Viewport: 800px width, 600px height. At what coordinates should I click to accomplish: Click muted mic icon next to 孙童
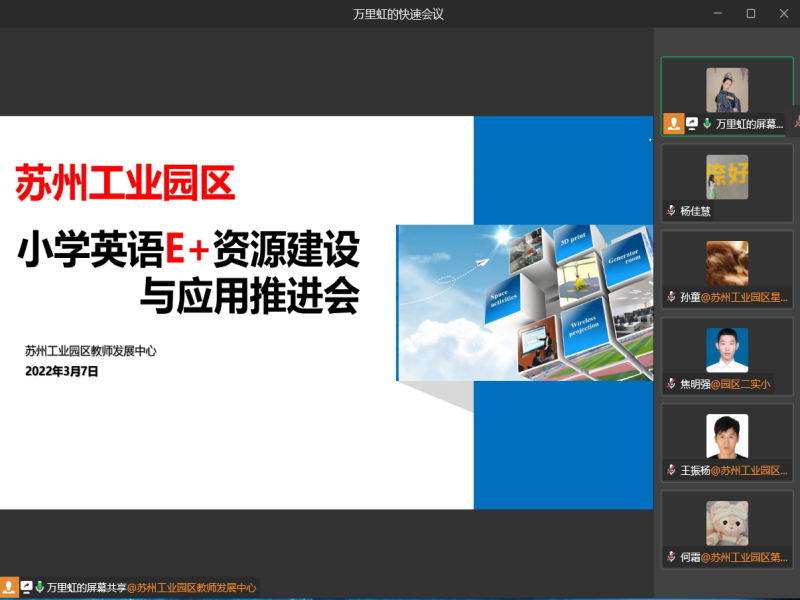(671, 297)
